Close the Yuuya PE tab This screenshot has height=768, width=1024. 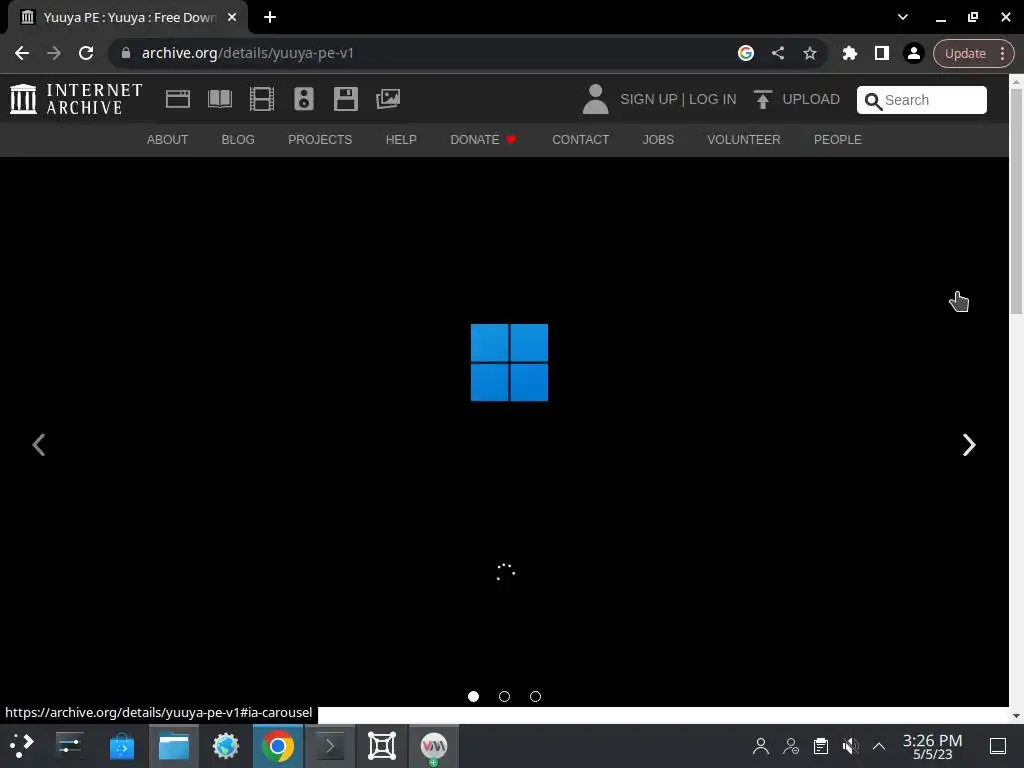(x=232, y=17)
